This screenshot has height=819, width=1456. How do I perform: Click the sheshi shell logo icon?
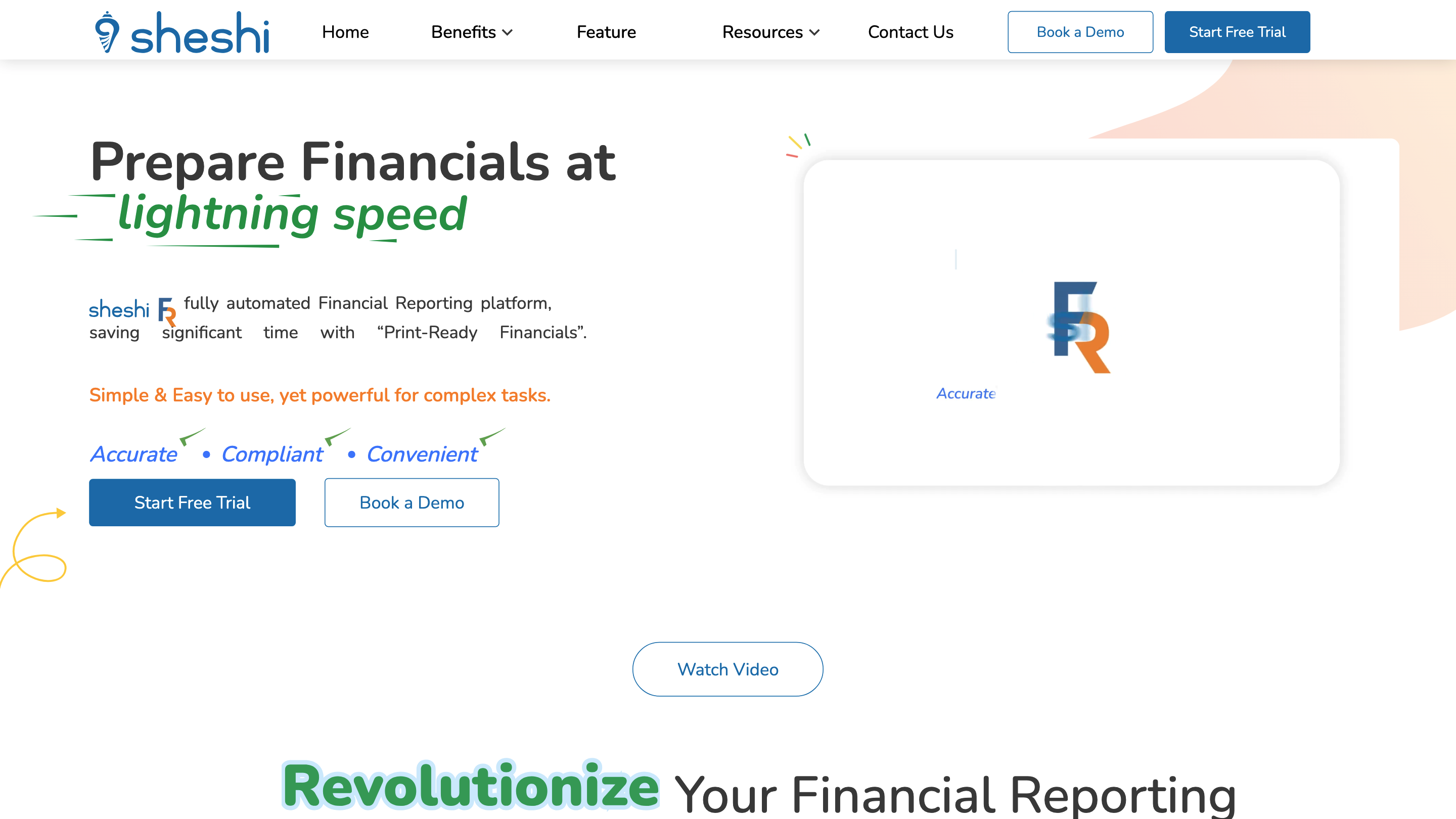click(107, 32)
